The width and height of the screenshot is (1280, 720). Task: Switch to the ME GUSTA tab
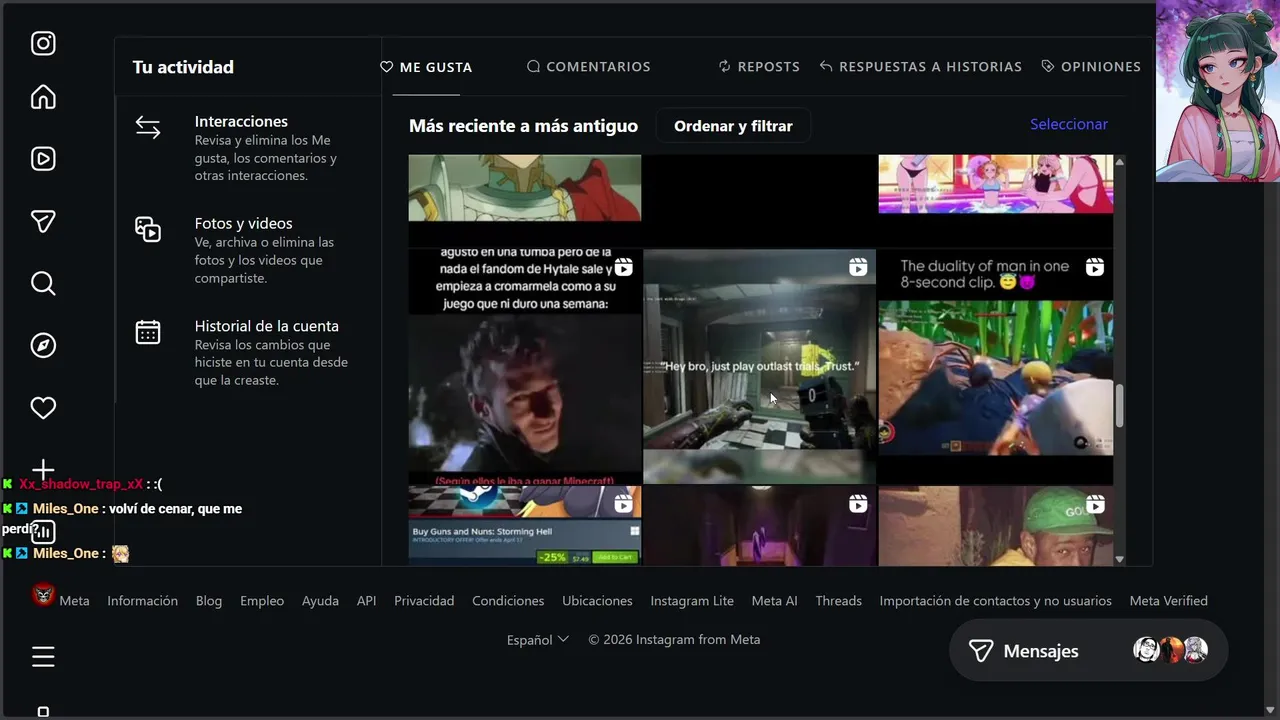pyautogui.click(x=426, y=67)
